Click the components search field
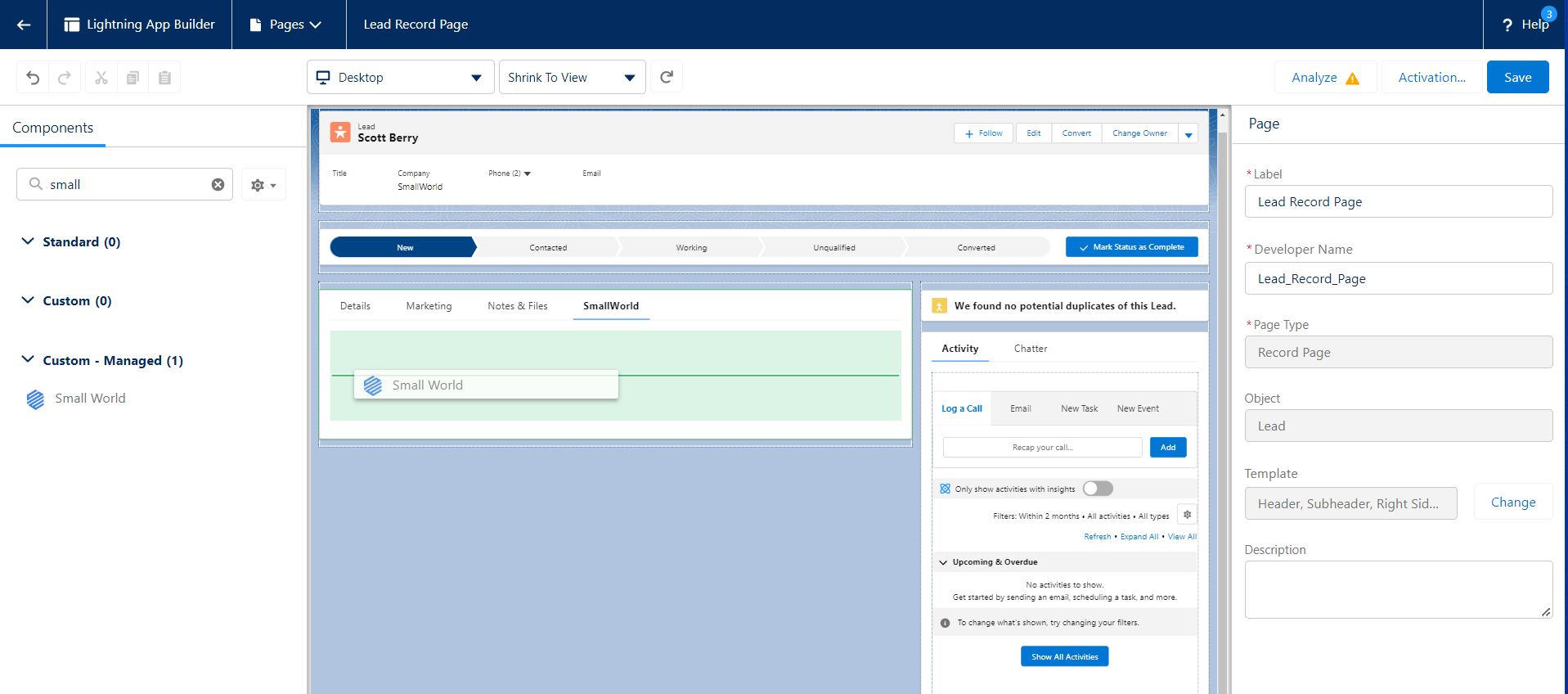This screenshot has height=694, width=1568. (124, 184)
